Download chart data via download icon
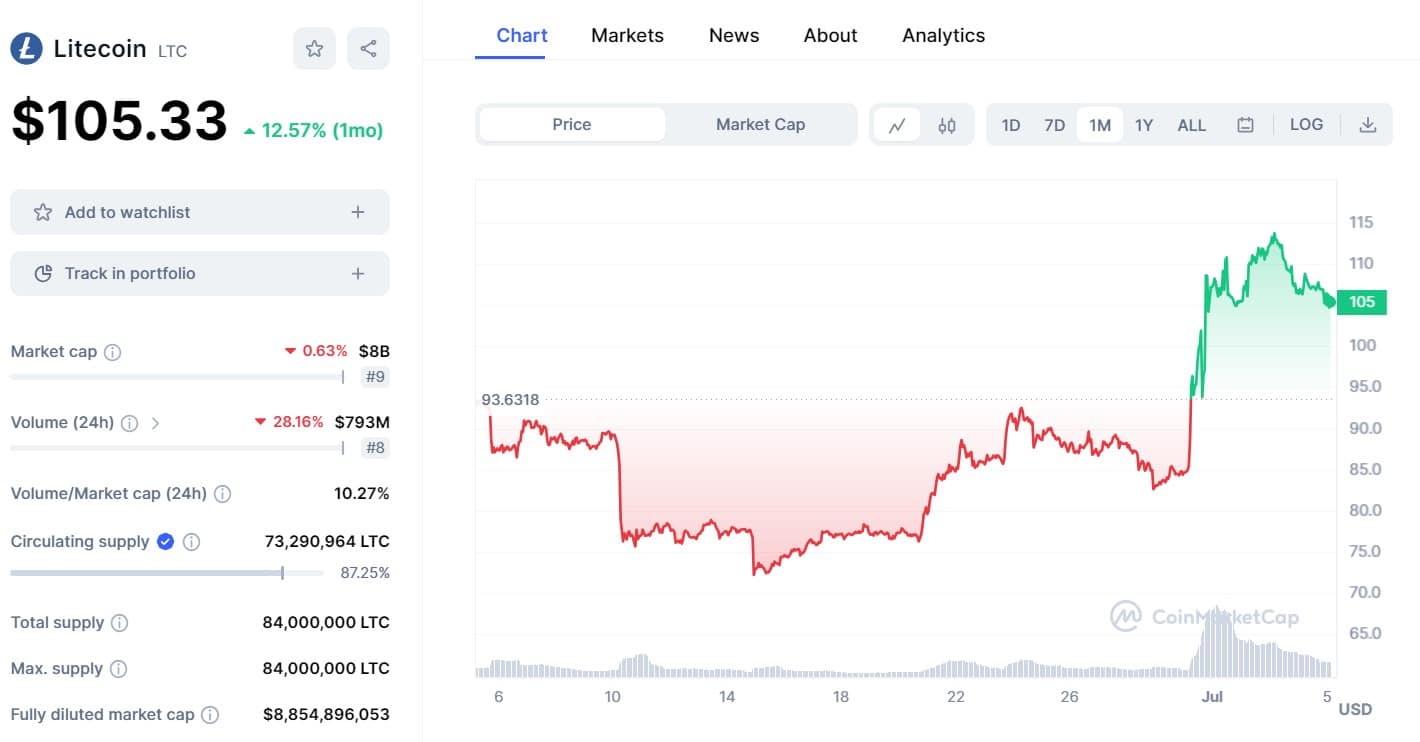1420x742 pixels. 1368,125
